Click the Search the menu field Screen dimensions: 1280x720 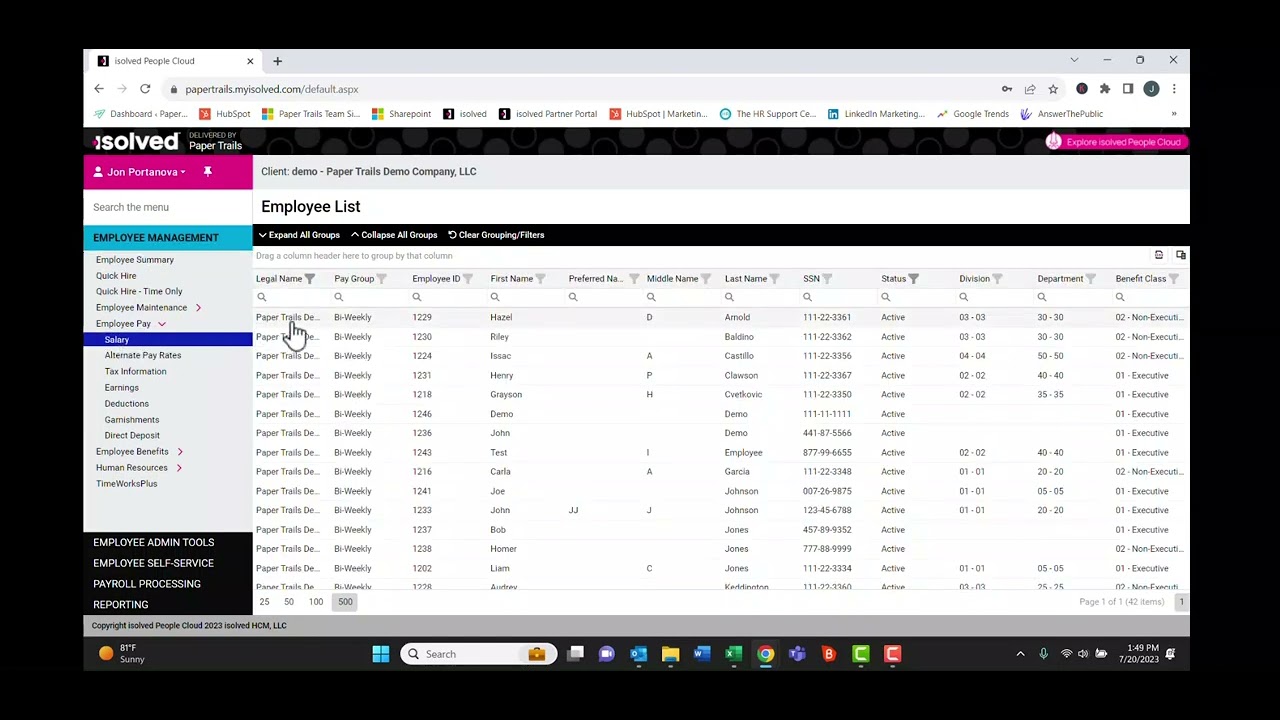168,207
